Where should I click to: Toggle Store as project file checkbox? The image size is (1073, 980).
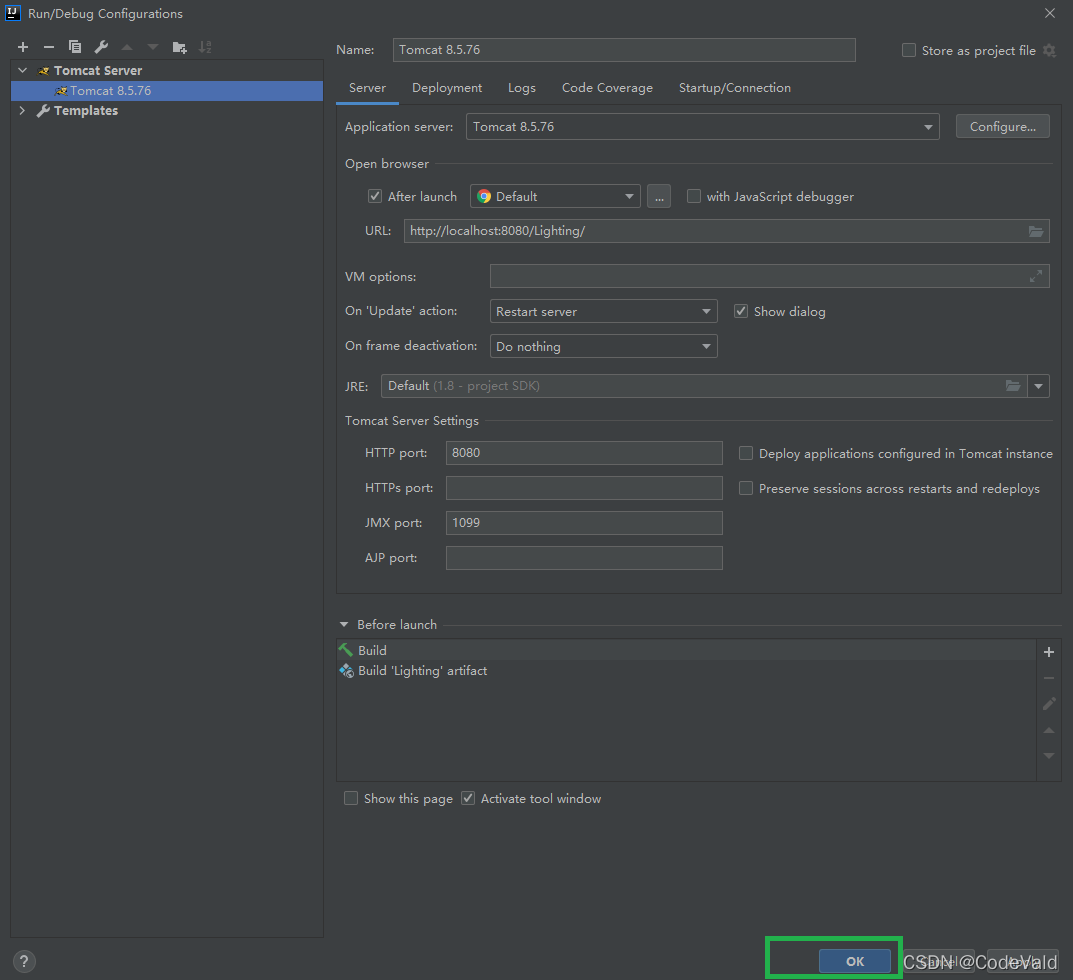[909, 50]
